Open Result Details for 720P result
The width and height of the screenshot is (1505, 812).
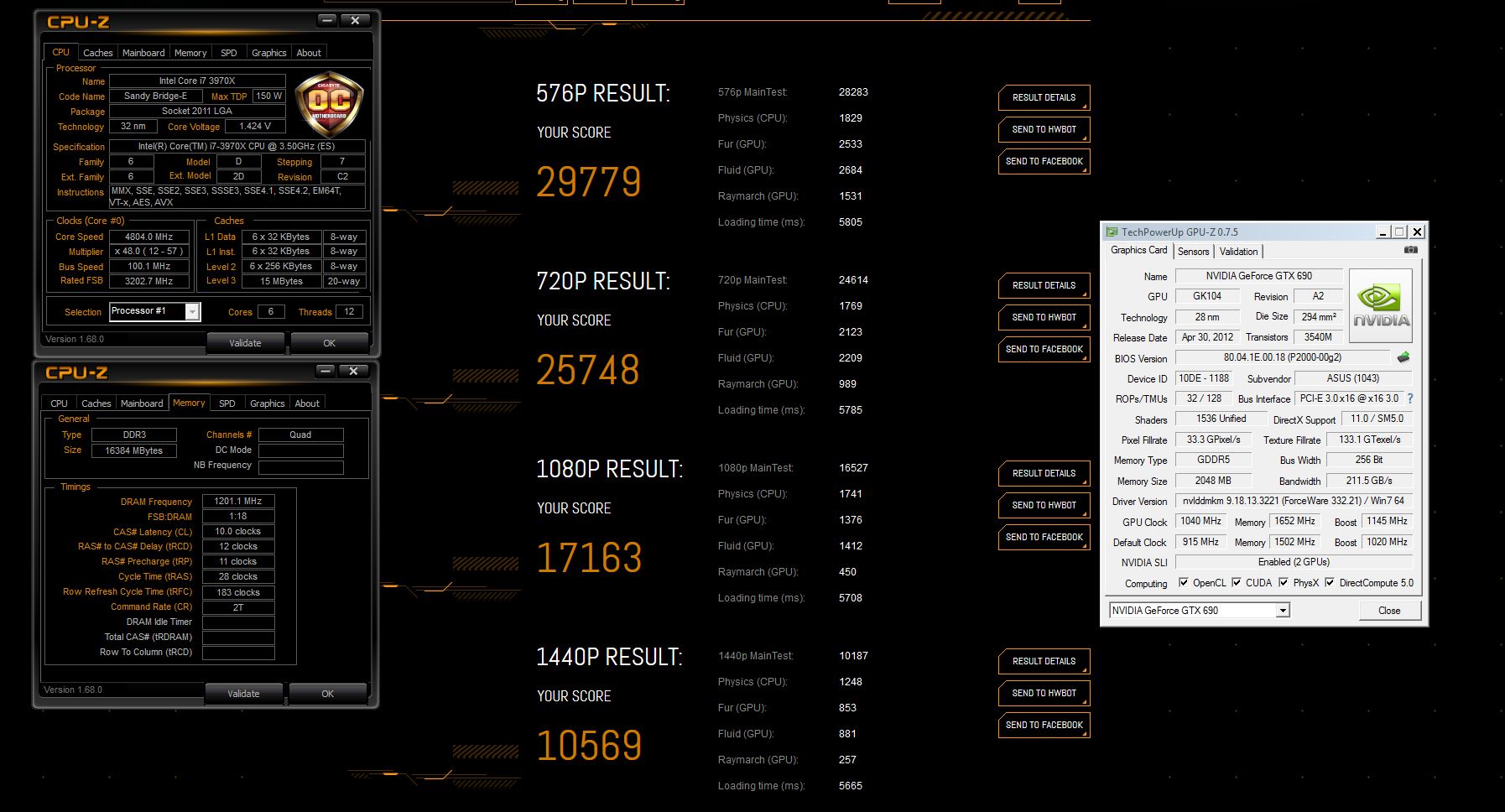point(1044,285)
